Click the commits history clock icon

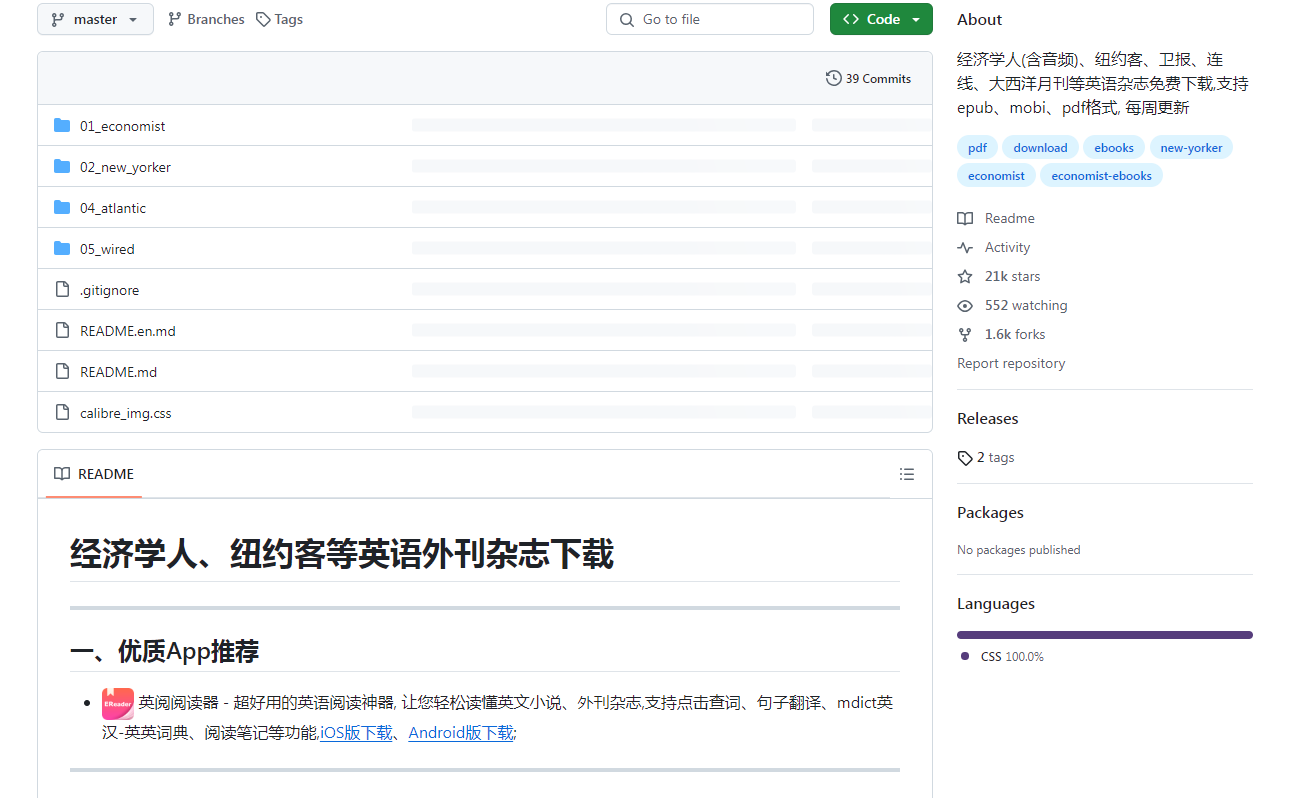coord(833,78)
